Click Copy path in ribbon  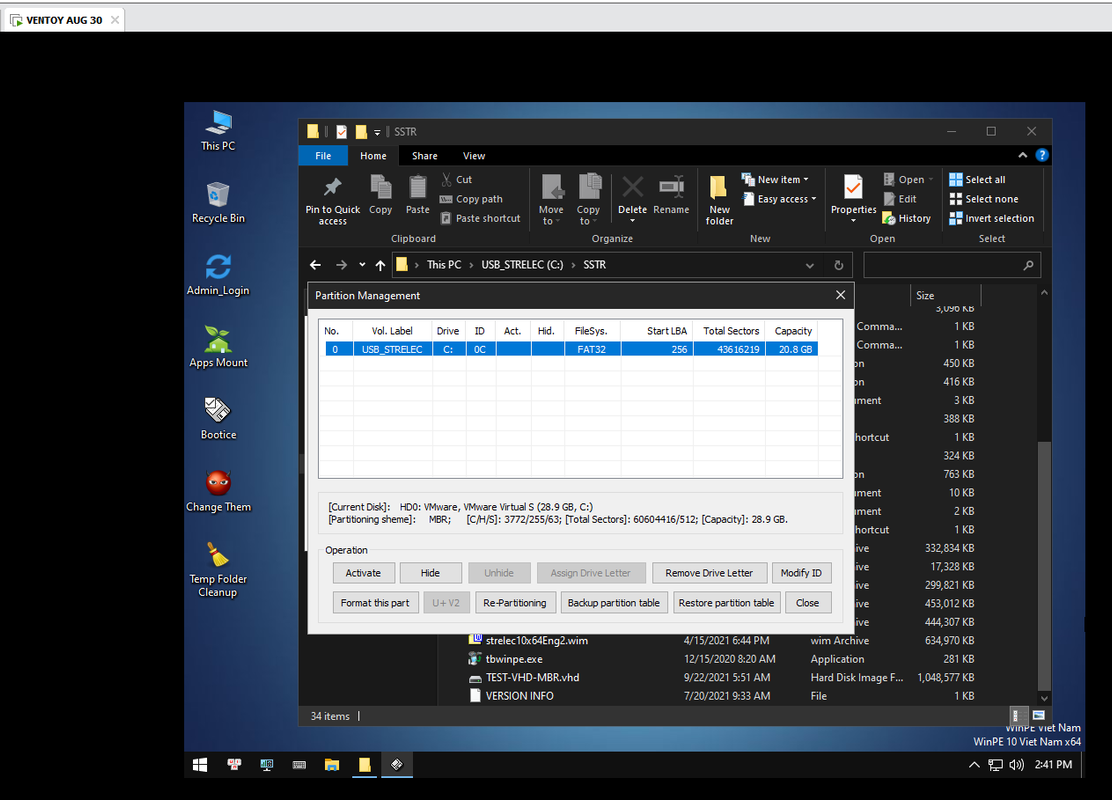click(x=472, y=199)
